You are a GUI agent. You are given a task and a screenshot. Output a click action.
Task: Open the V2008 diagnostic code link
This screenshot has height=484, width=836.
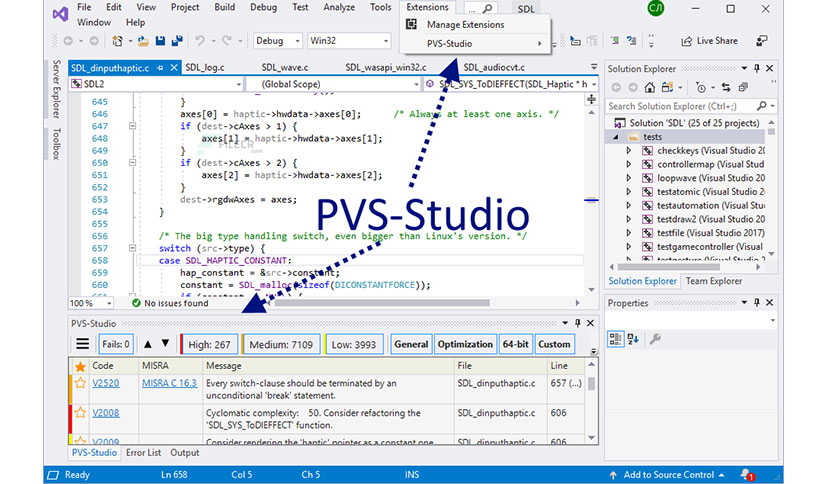(106, 413)
